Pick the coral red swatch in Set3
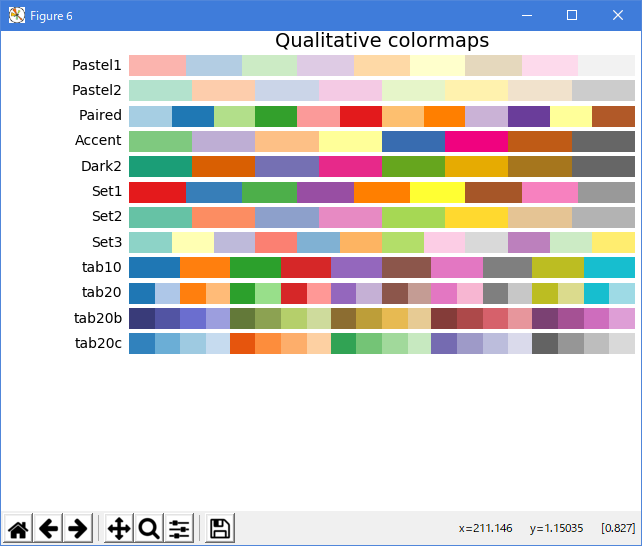 [x=276, y=242]
